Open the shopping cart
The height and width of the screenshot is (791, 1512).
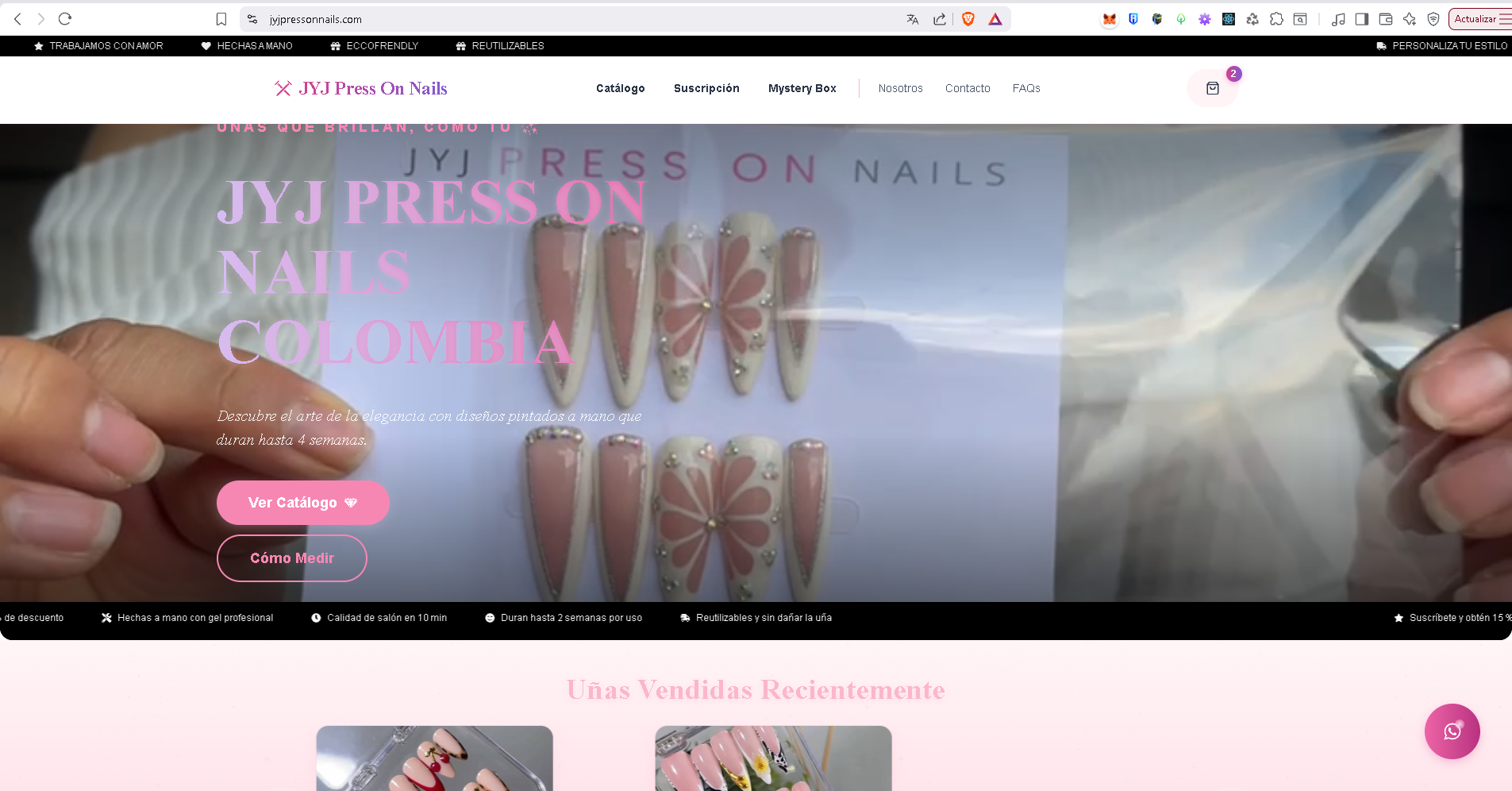pos(1212,88)
